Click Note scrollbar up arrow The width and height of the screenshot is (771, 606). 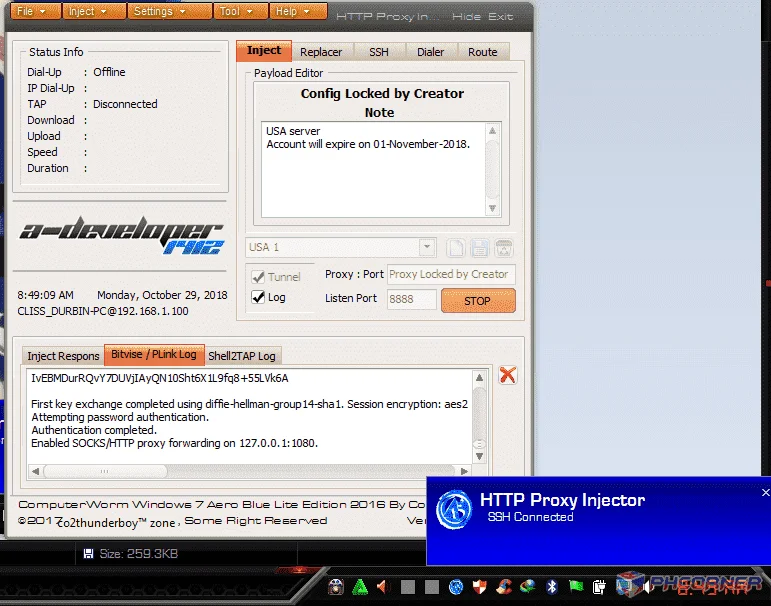click(492, 131)
